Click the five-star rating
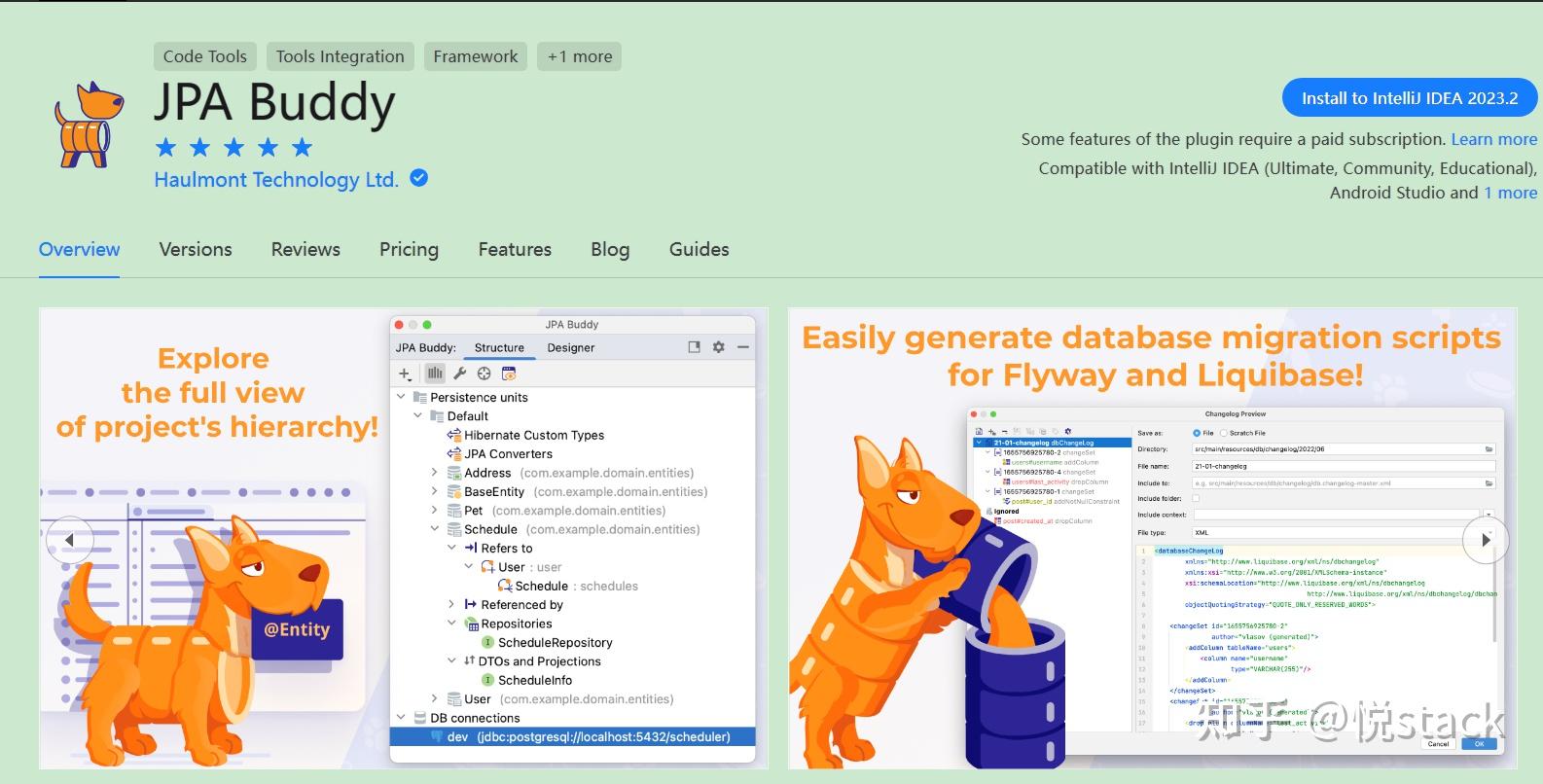This screenshot has height=784, width=1543. (x=233, y=148)
